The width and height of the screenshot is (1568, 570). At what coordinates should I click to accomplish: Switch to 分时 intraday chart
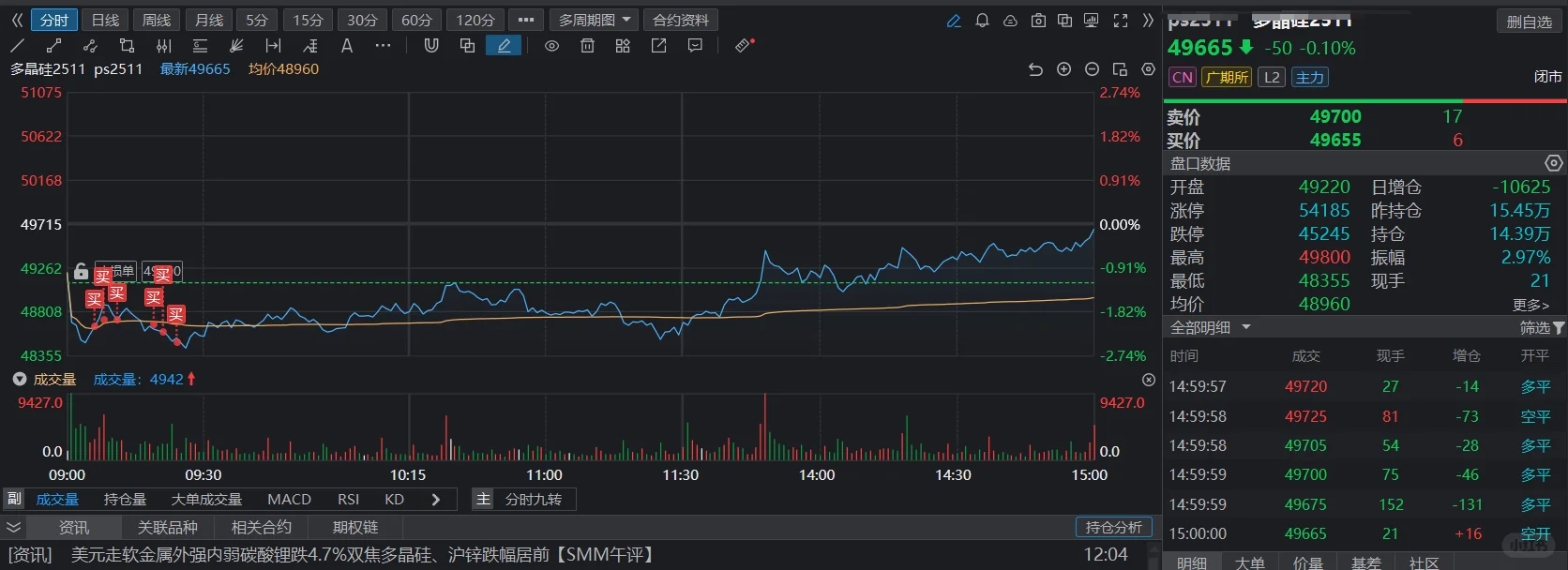tap(54, 20)
